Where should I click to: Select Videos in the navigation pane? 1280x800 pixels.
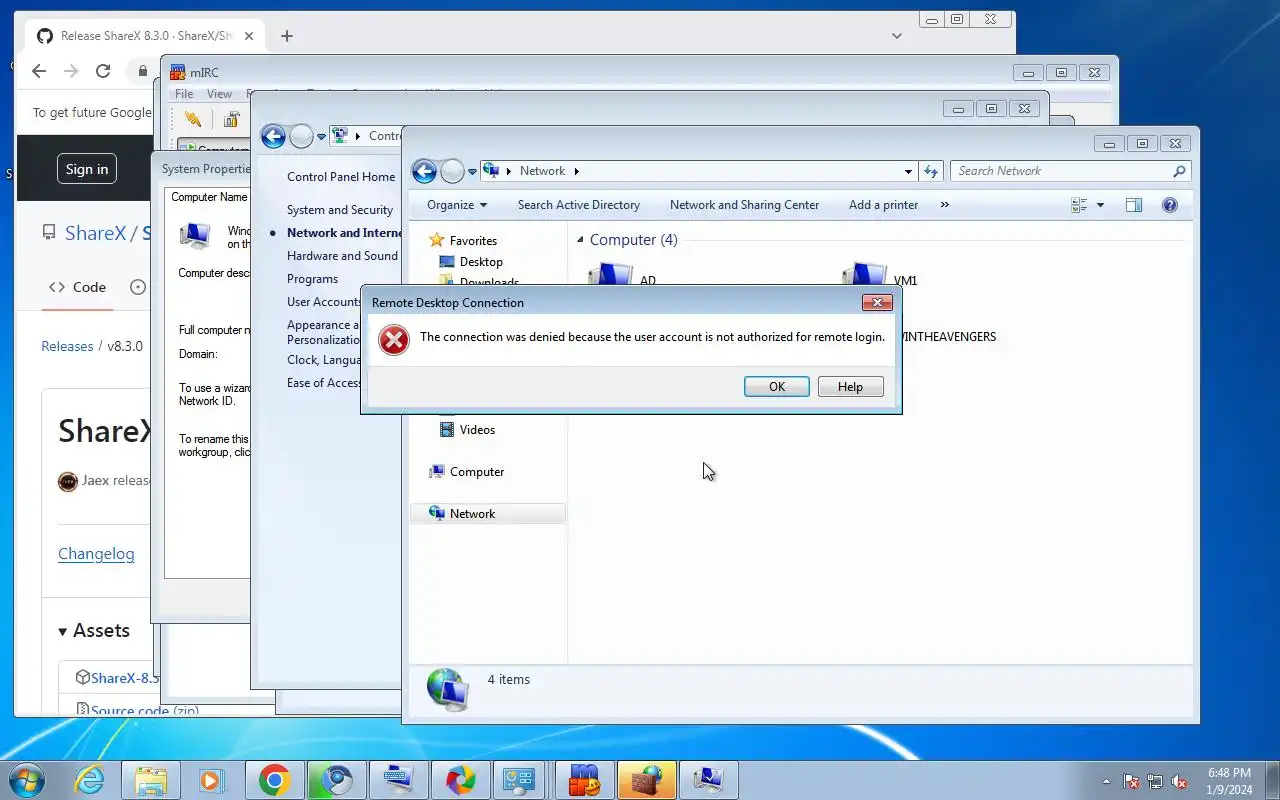477,430
